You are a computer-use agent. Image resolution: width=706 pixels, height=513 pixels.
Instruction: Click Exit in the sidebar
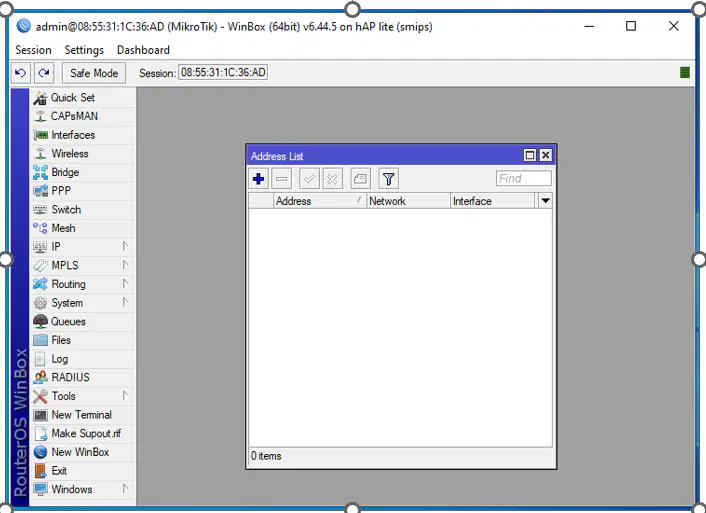[83, 471]
